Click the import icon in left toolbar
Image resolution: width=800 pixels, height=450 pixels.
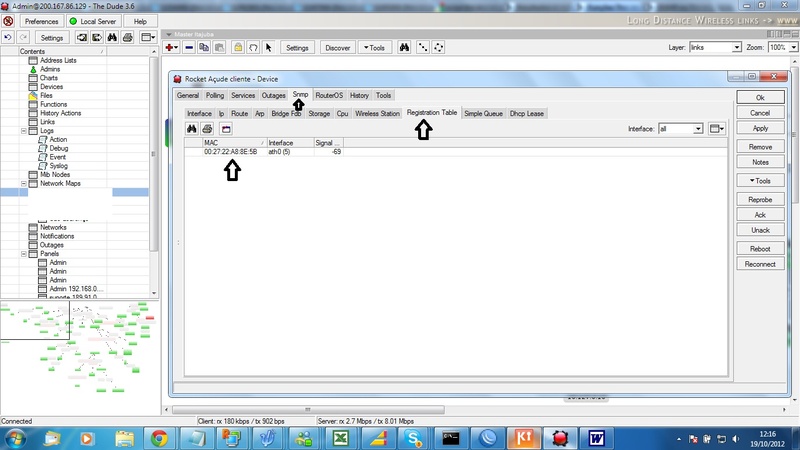point(82,37)
